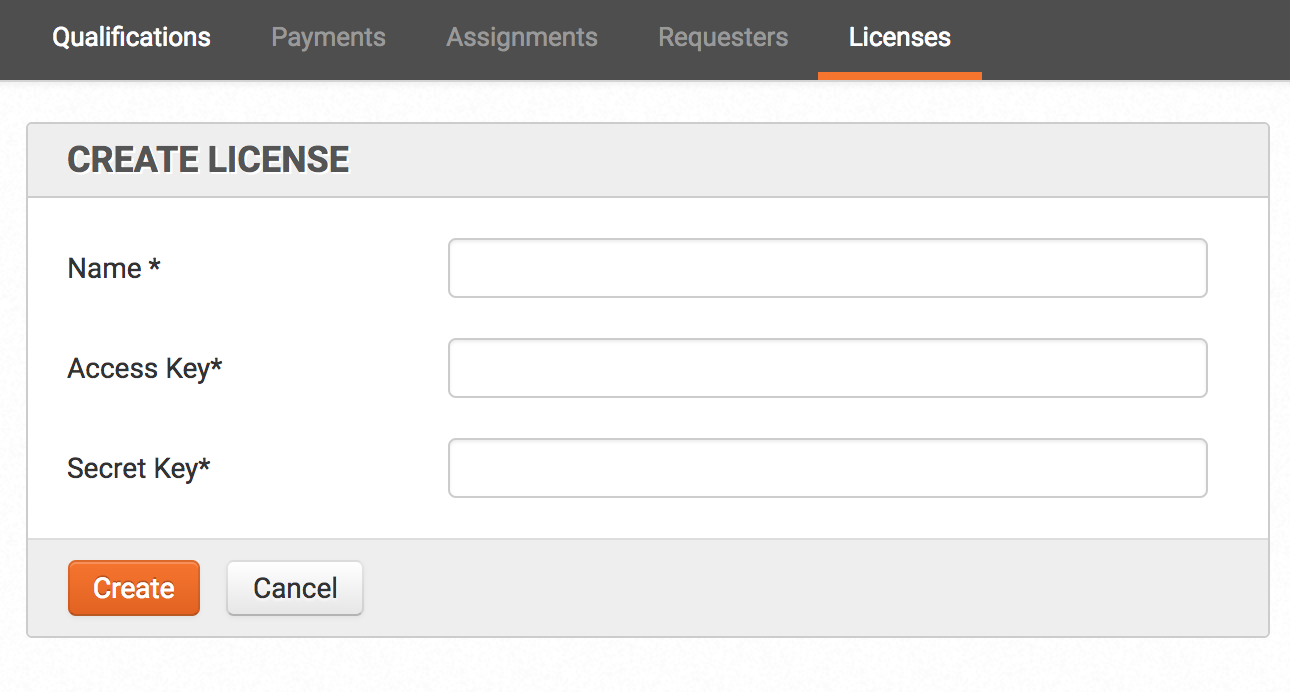Open the Payments tab
The width and height of the screenshot is (1290, 692).
point(328,38)
